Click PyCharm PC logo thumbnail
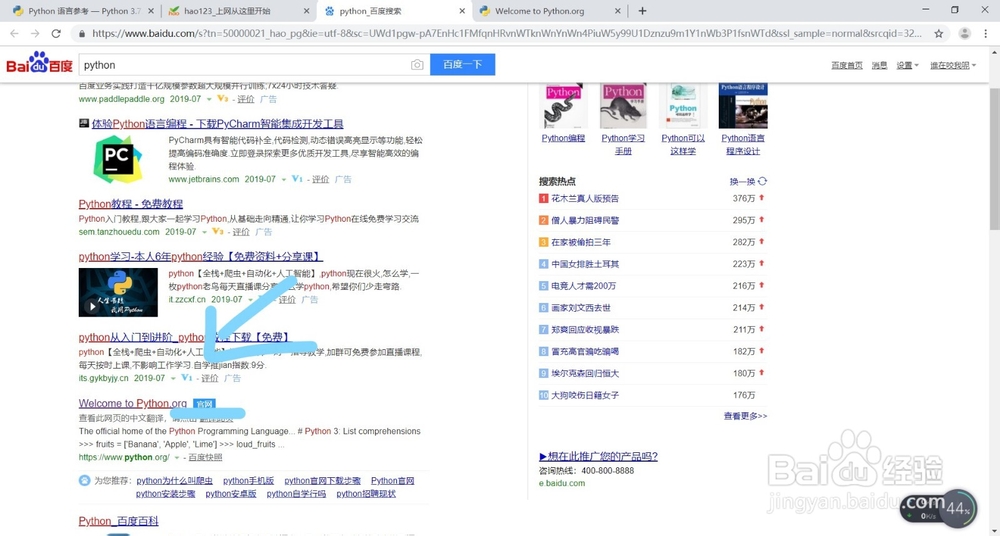 tap(117, 160)
